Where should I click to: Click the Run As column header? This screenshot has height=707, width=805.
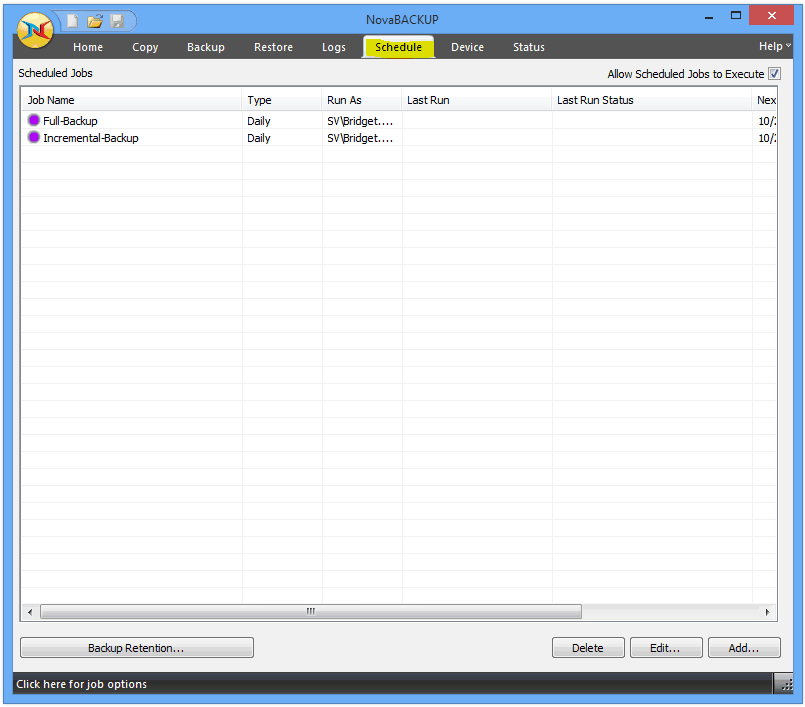pyautogui.click(x=362, y=100)
